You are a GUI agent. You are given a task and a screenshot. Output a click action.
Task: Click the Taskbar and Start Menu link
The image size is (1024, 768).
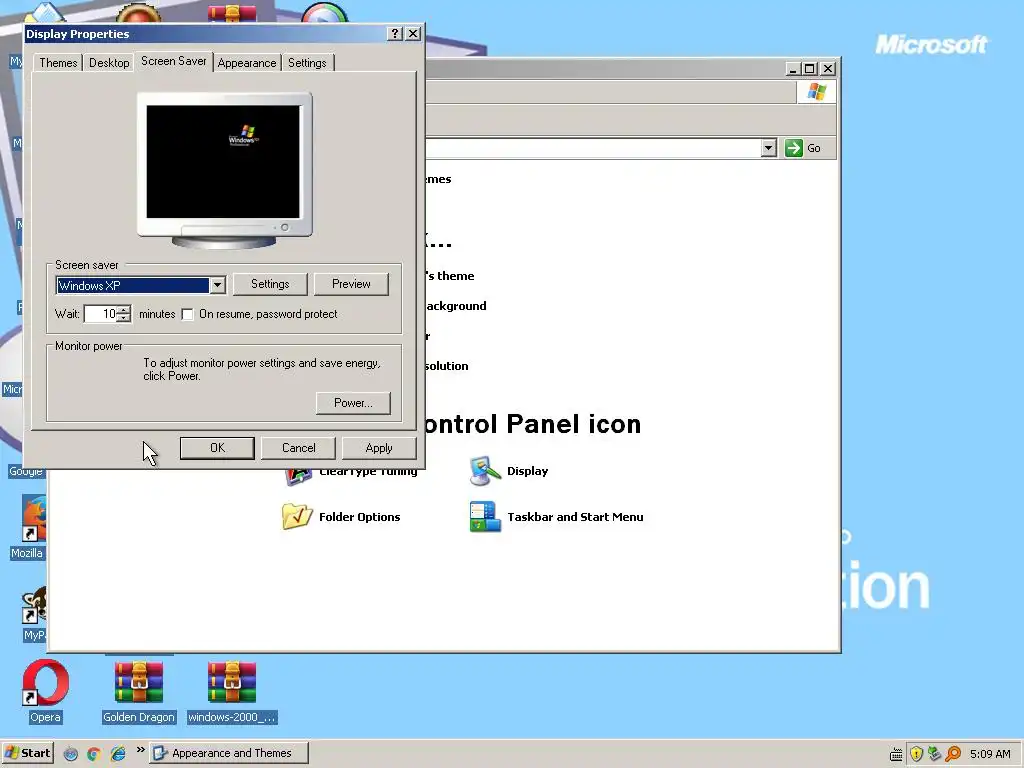pyautogui.click(x=575, y=517)
